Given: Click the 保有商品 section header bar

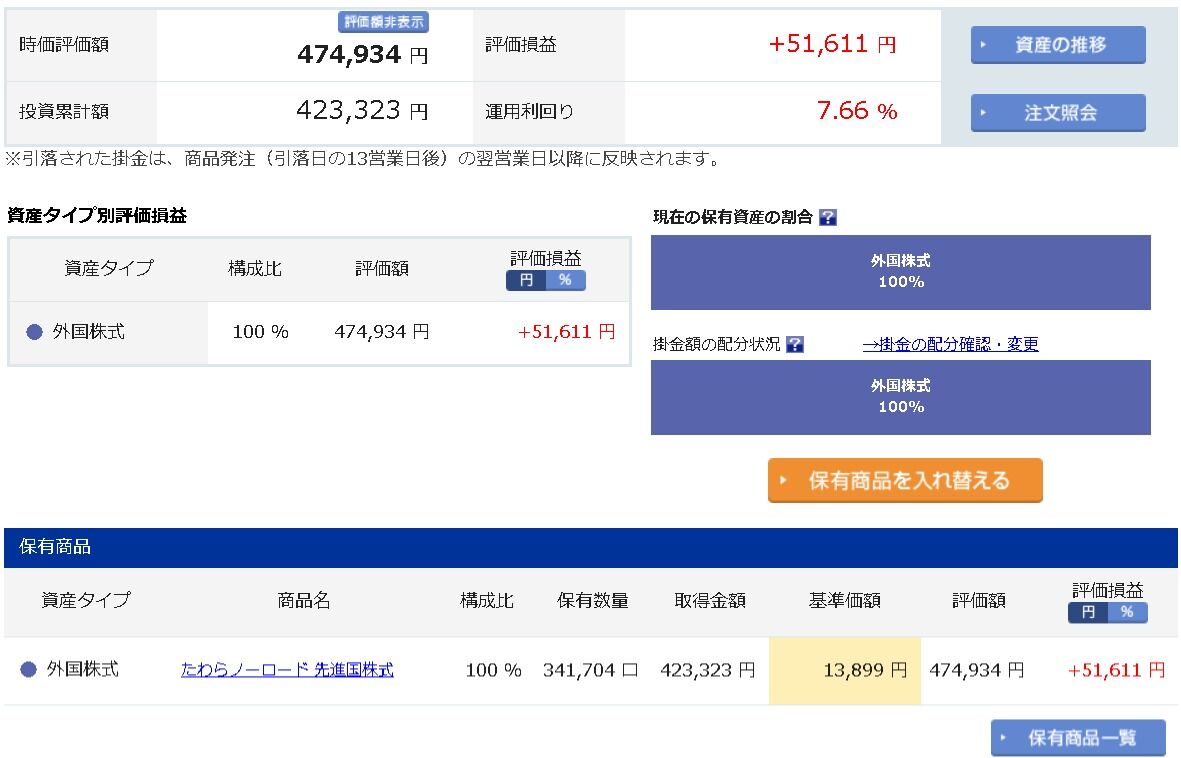Looking at the screenshot, I should pos(590,547).
